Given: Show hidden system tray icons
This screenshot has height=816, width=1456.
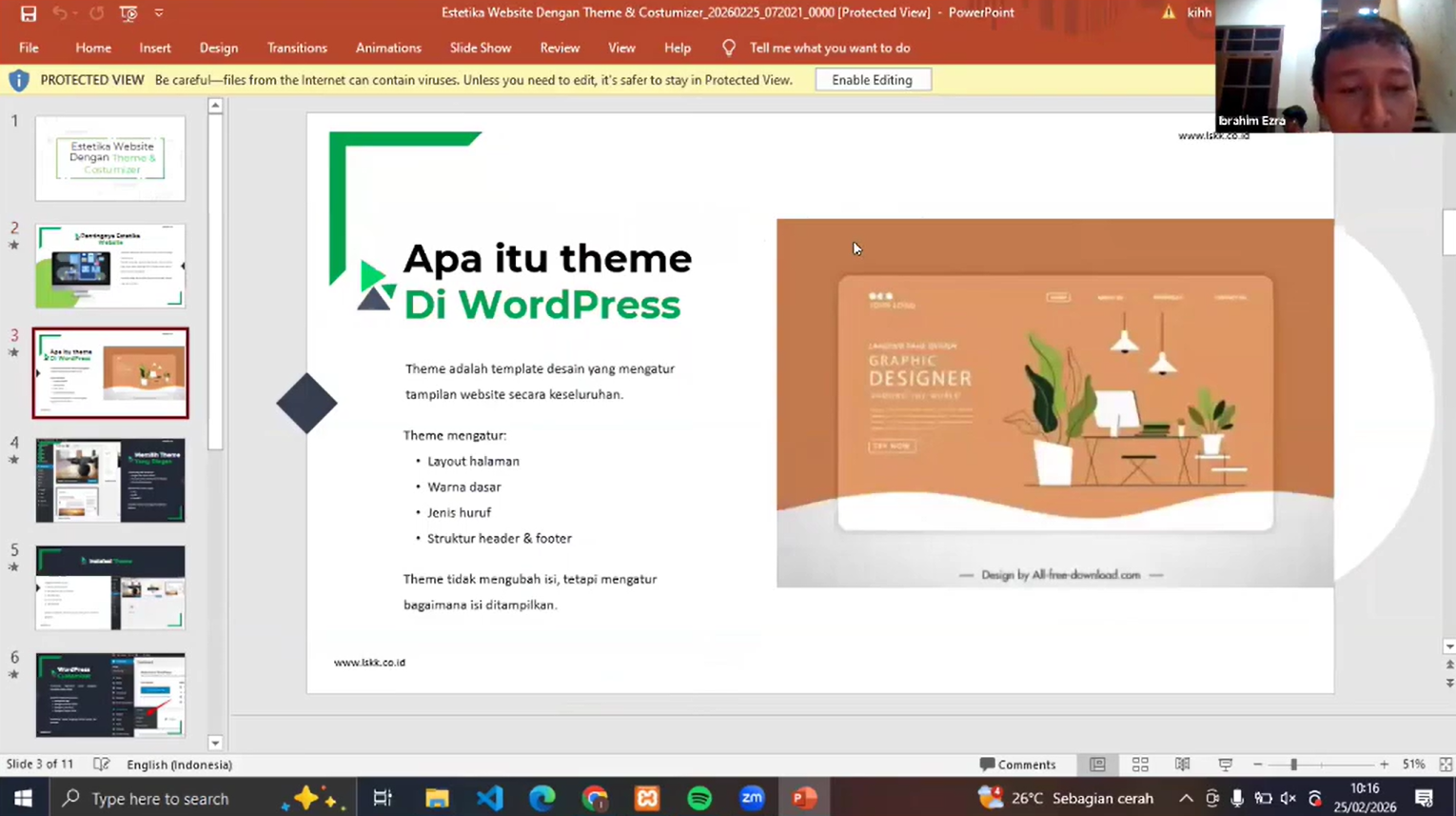Looking at the screenshot, I should point(1185,798).
